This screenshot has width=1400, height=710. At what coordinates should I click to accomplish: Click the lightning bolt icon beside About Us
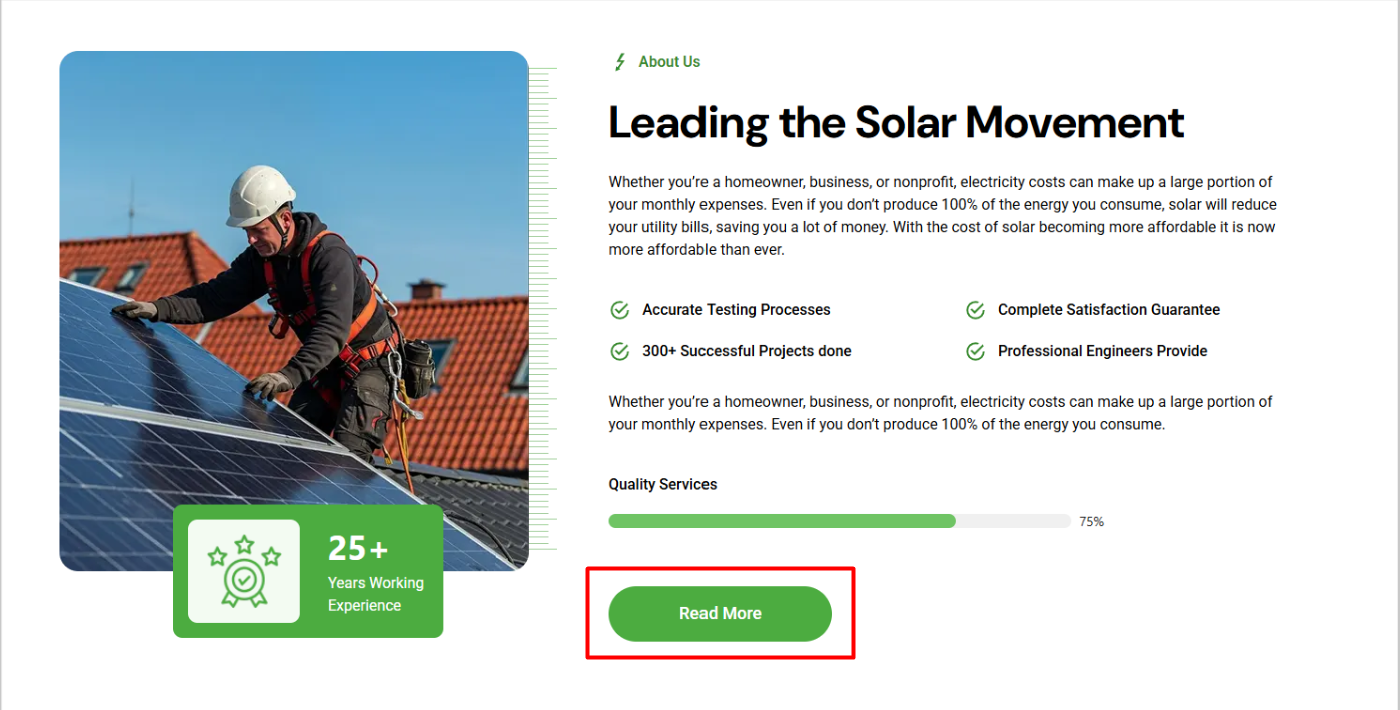[x=620, y=62]
